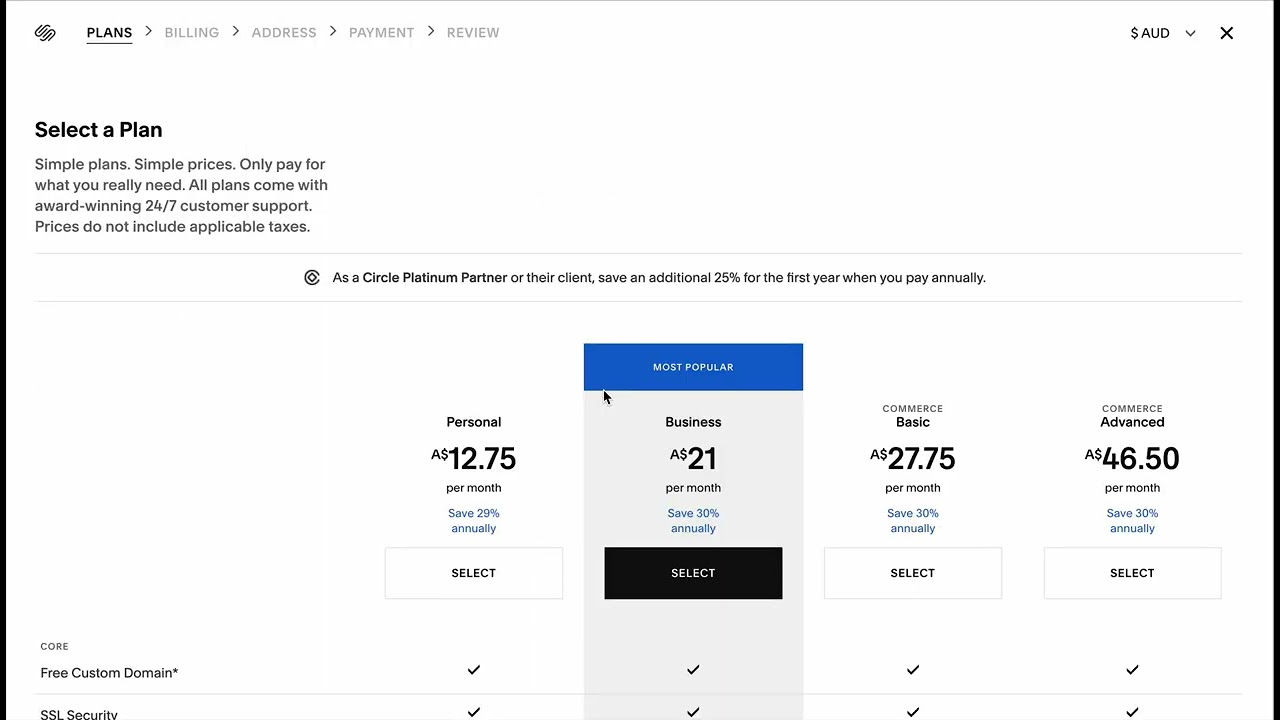Click 'Save 29% annually' under Personal
1280x720 pixels.
click(x=474, y=521)
